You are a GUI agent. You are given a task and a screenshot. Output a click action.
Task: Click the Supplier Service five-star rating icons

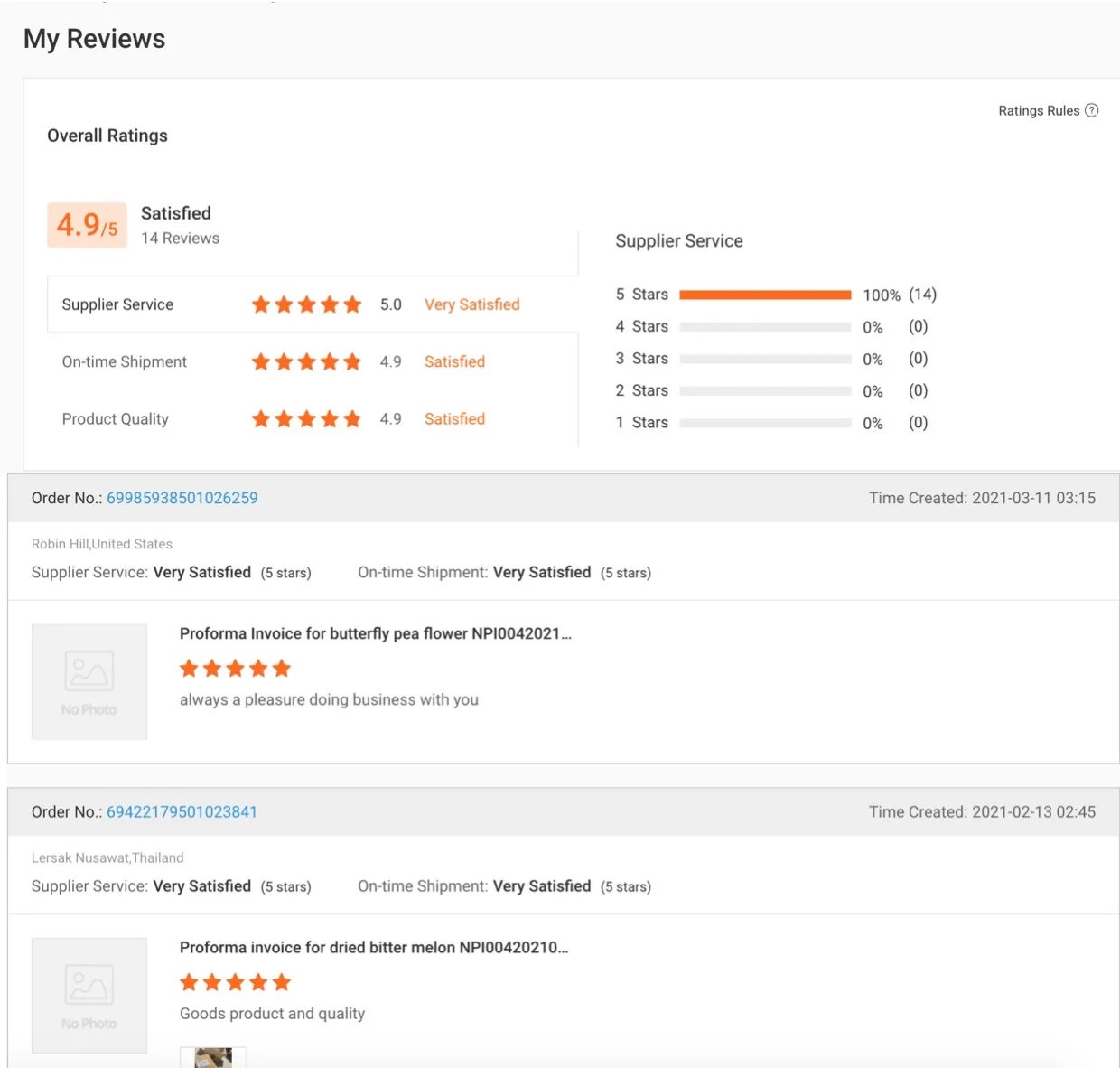306,304
